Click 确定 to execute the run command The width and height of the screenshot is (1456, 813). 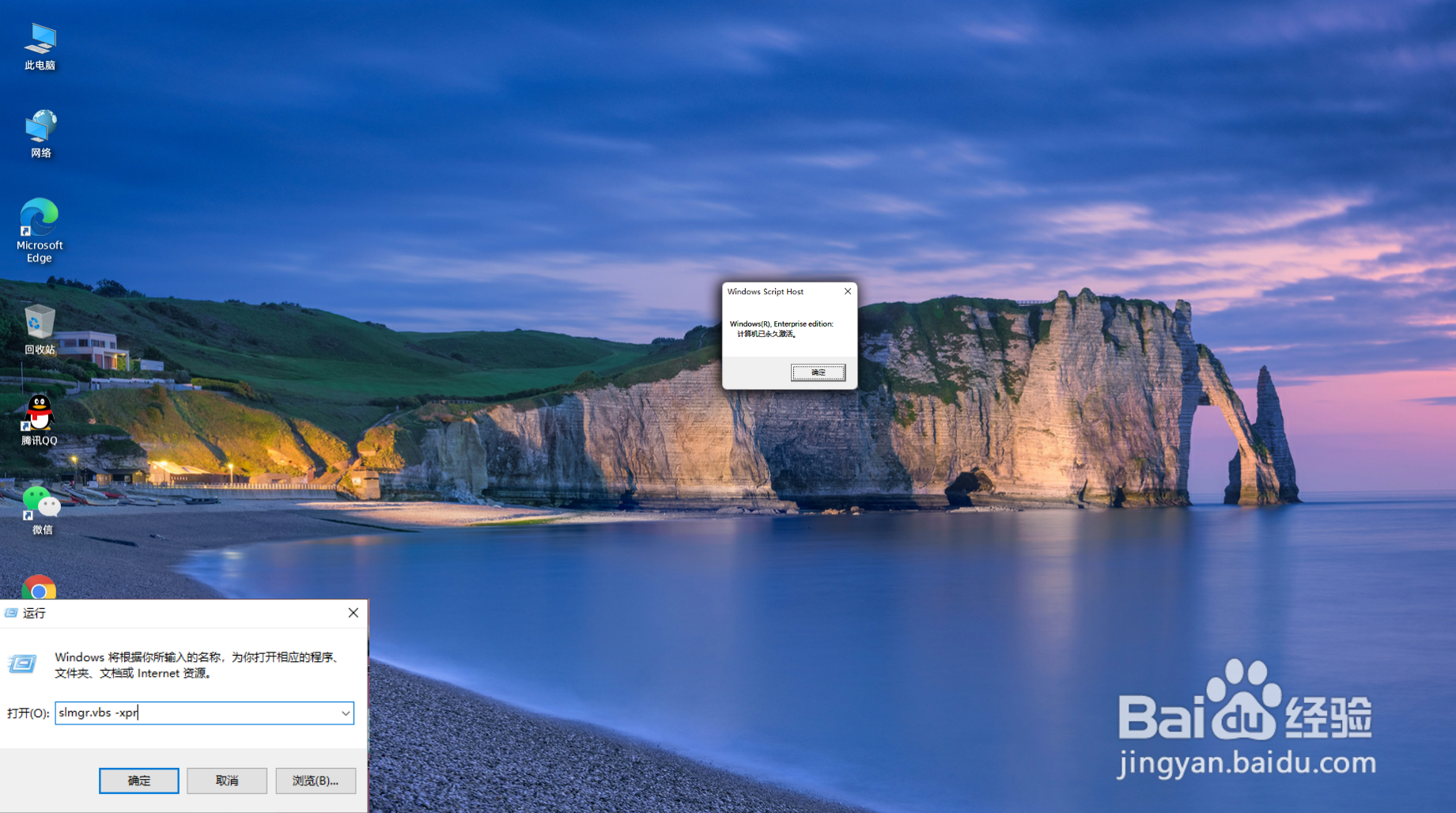(x=138, y=781)
